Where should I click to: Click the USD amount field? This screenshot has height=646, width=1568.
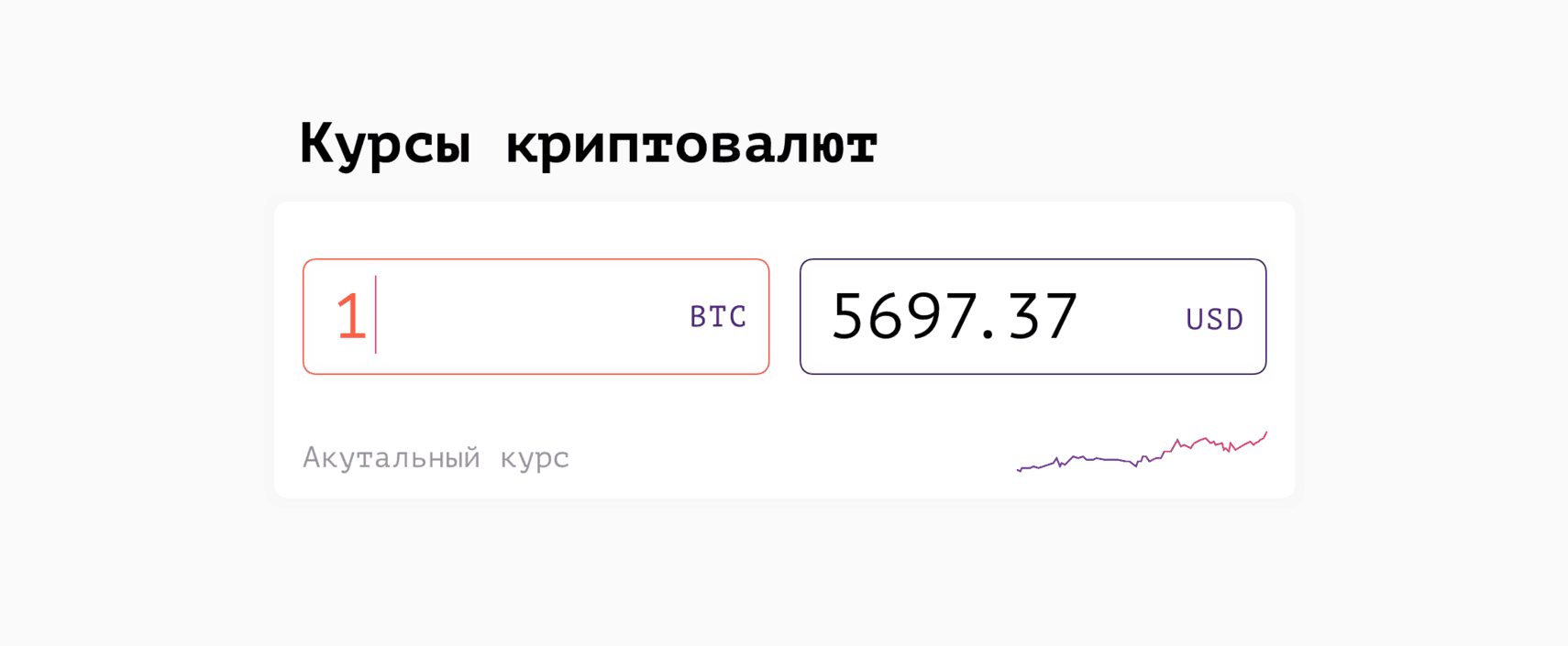pos(1032,316)
